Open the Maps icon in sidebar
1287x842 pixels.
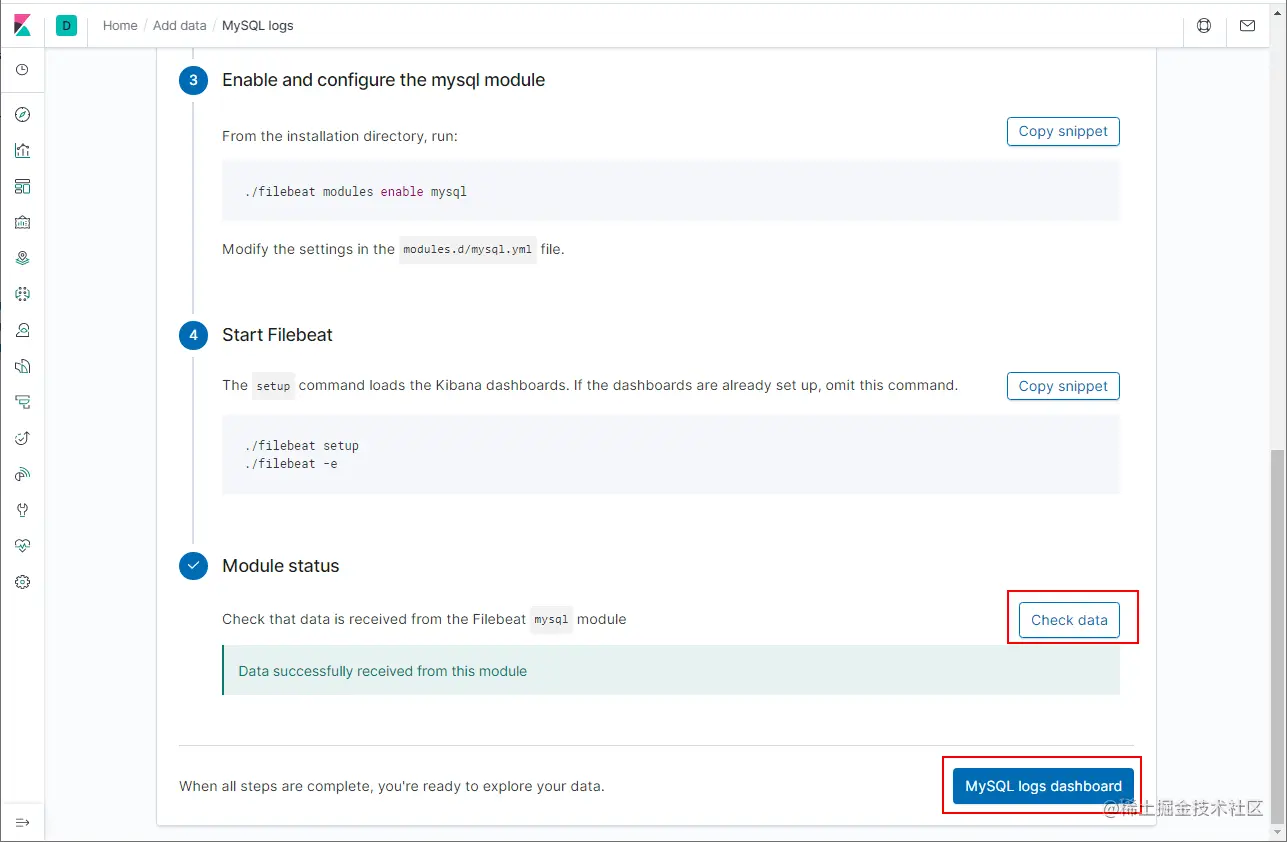(23, 258)
